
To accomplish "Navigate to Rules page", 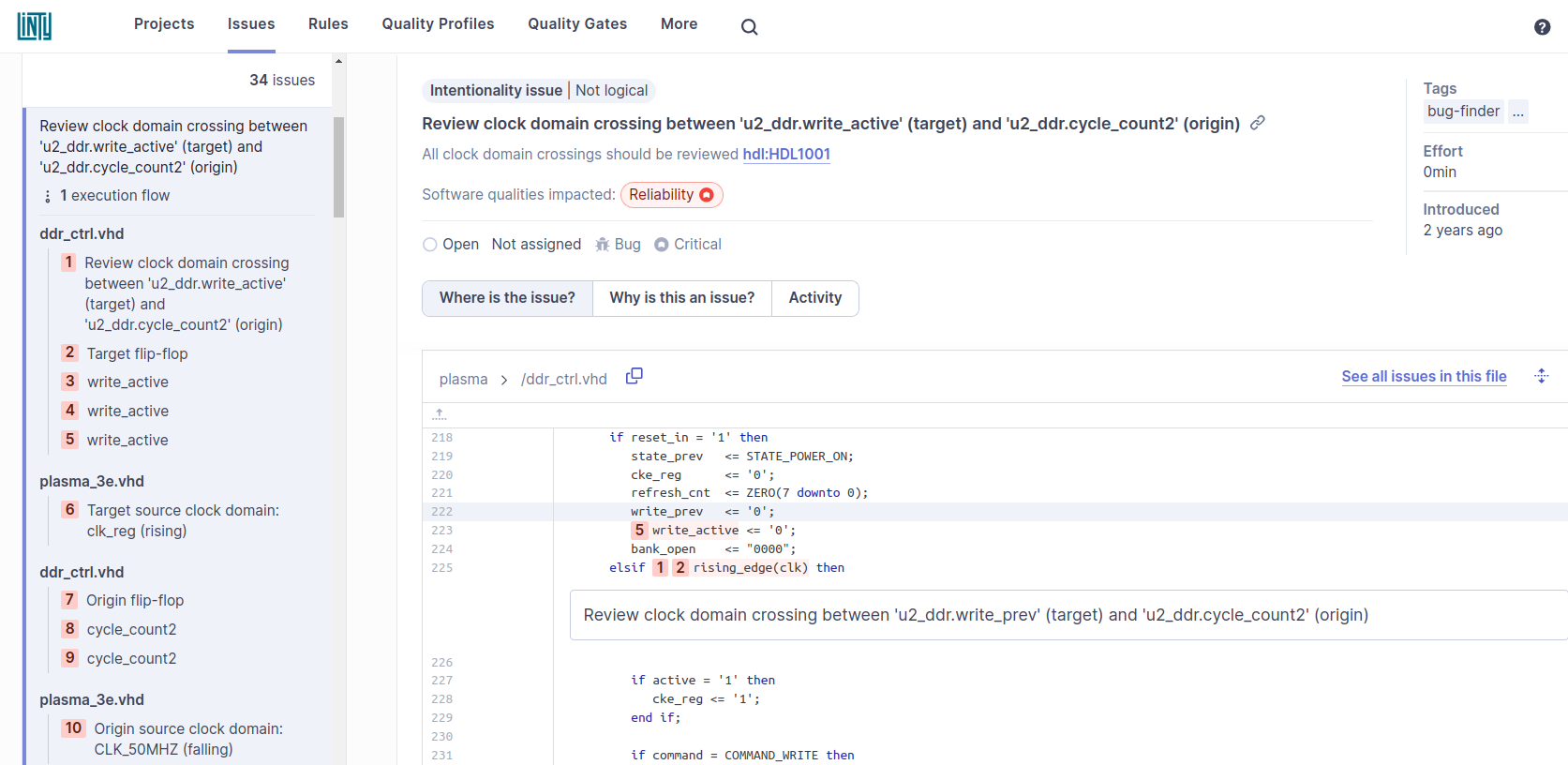I will (328, 24).
